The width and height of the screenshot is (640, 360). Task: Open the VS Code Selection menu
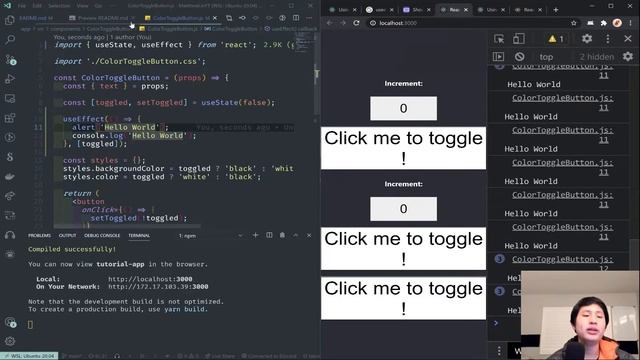coord(59,6)
